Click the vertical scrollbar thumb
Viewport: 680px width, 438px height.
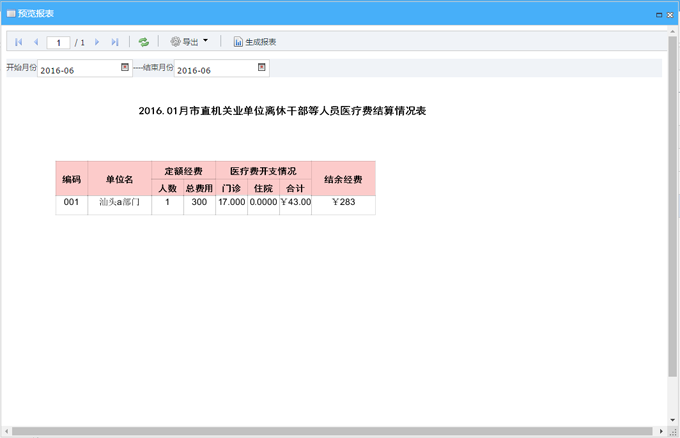[673, 206]
